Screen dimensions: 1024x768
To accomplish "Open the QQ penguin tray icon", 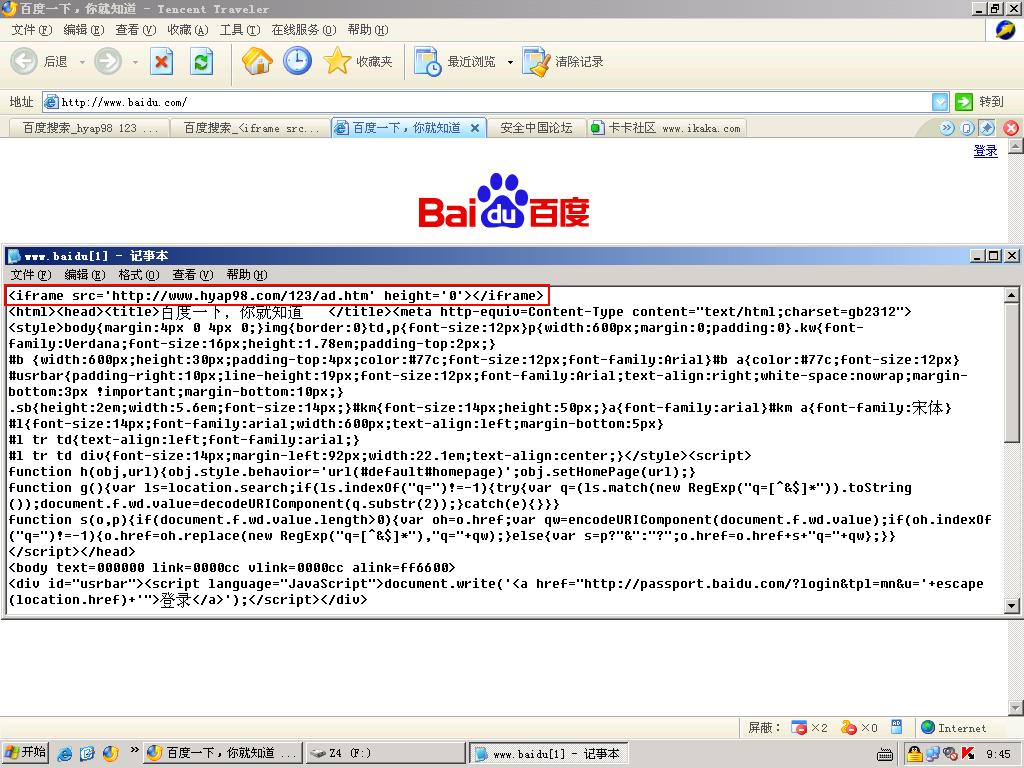I will 915,754.
